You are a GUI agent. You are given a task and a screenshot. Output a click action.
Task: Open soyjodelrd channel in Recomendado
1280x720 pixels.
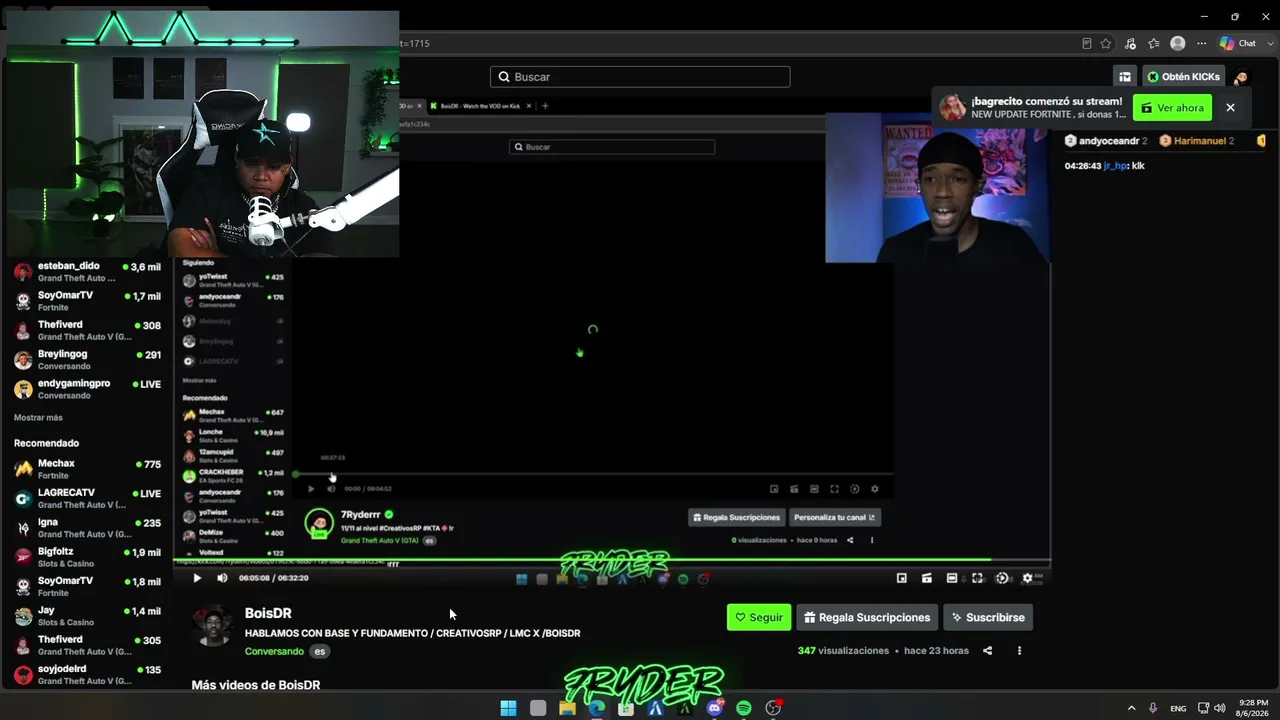click(x=87, y=674)
